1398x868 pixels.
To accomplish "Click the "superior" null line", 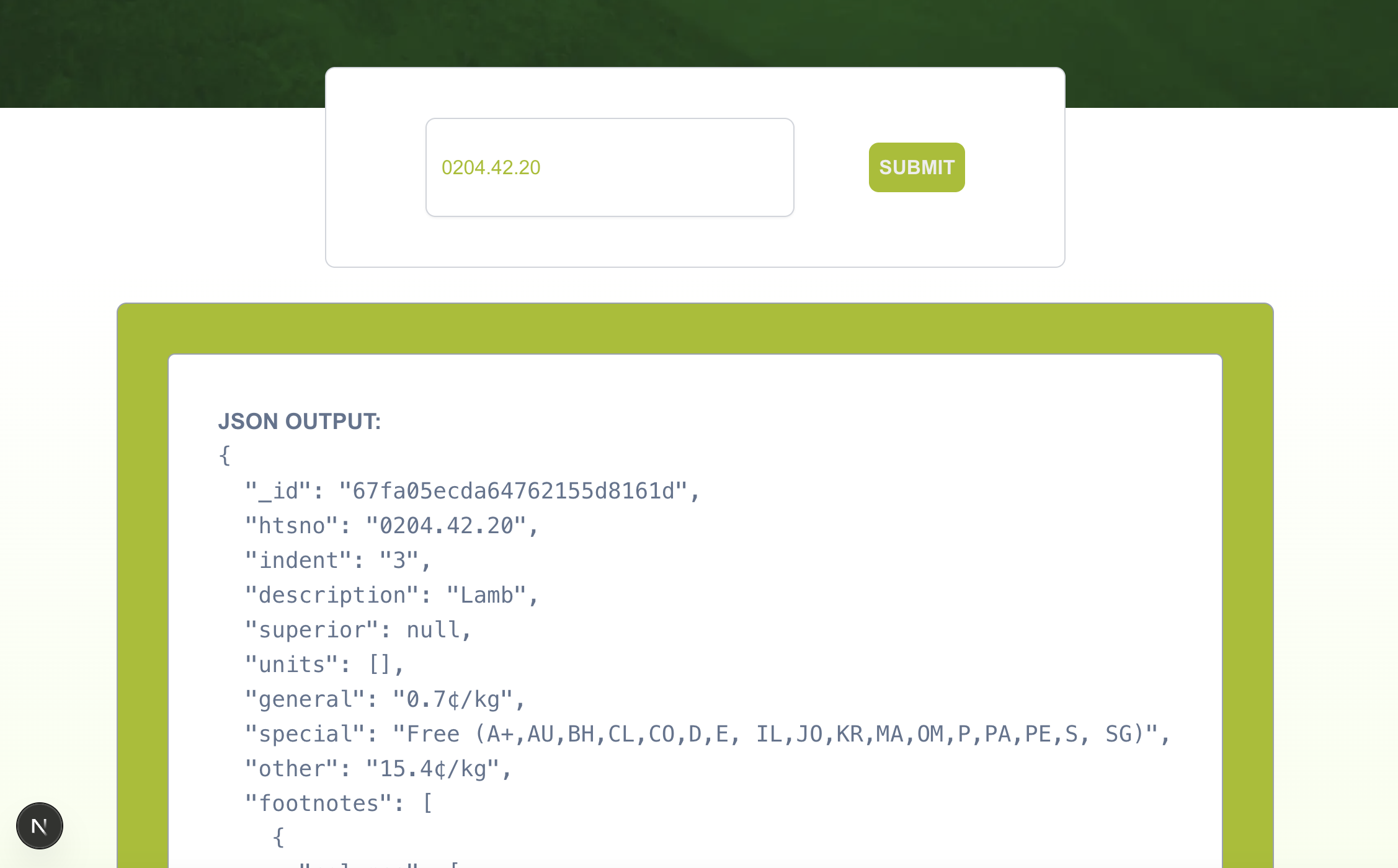I will 358,630.
